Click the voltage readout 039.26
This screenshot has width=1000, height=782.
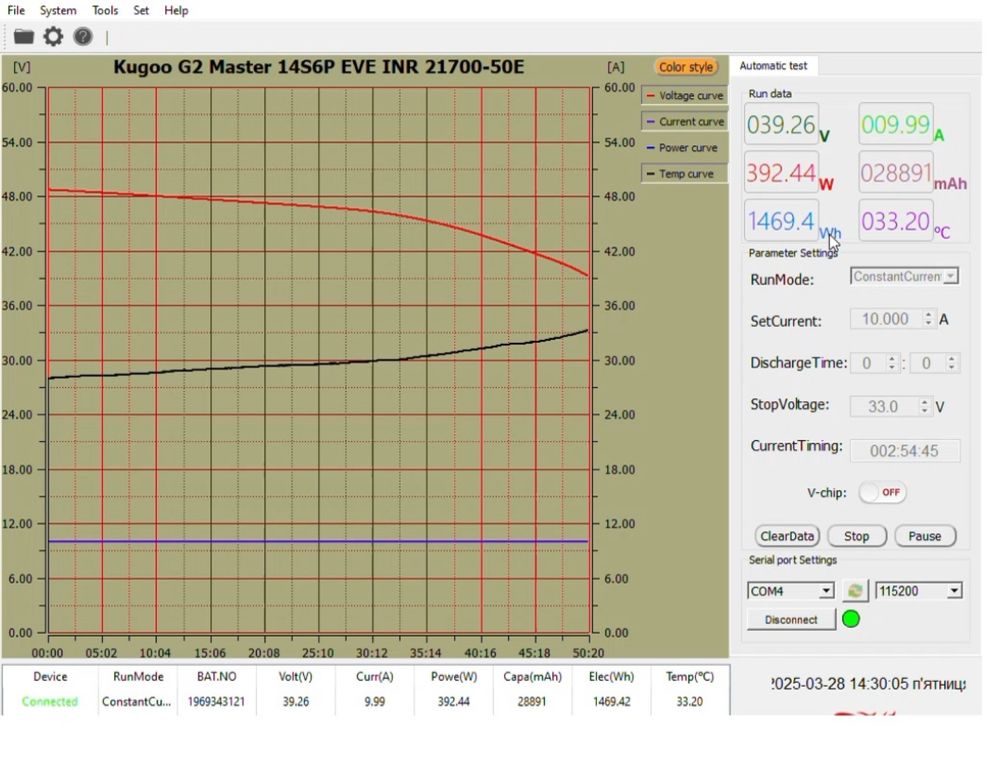click(x=781, y=124)
